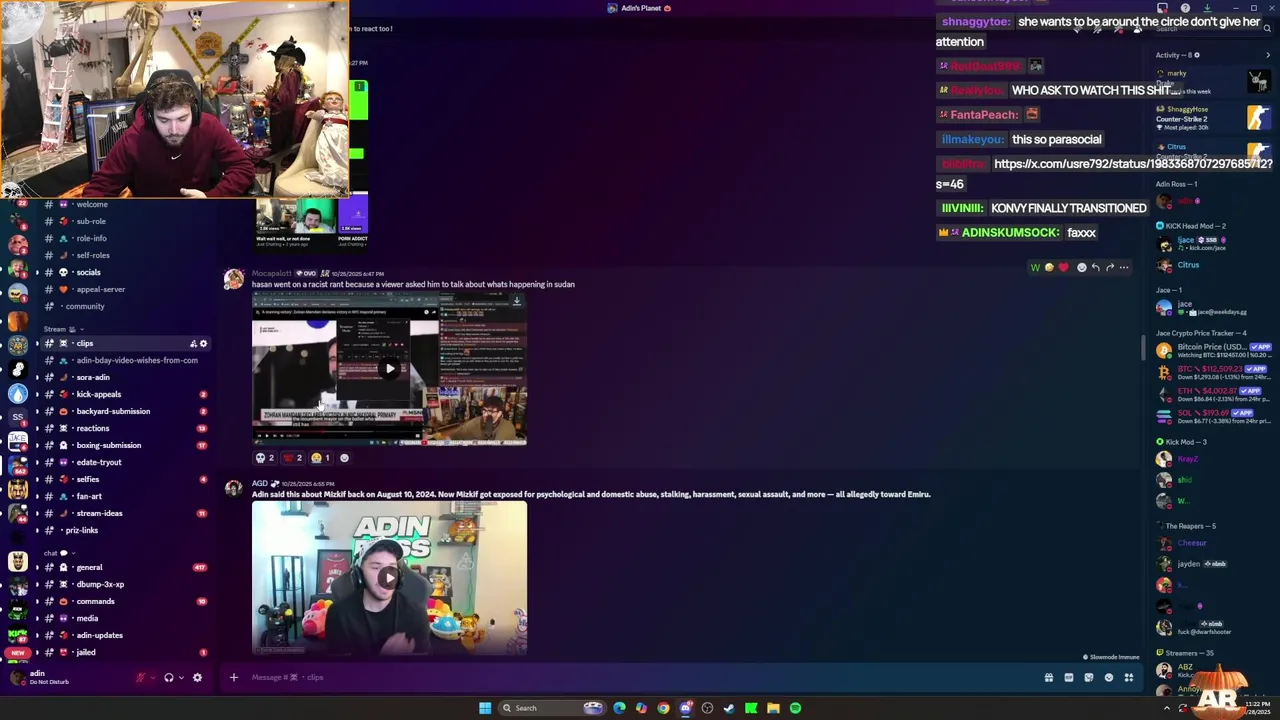
Task: Open Windows Start menu
Action: tap(485, 708)
